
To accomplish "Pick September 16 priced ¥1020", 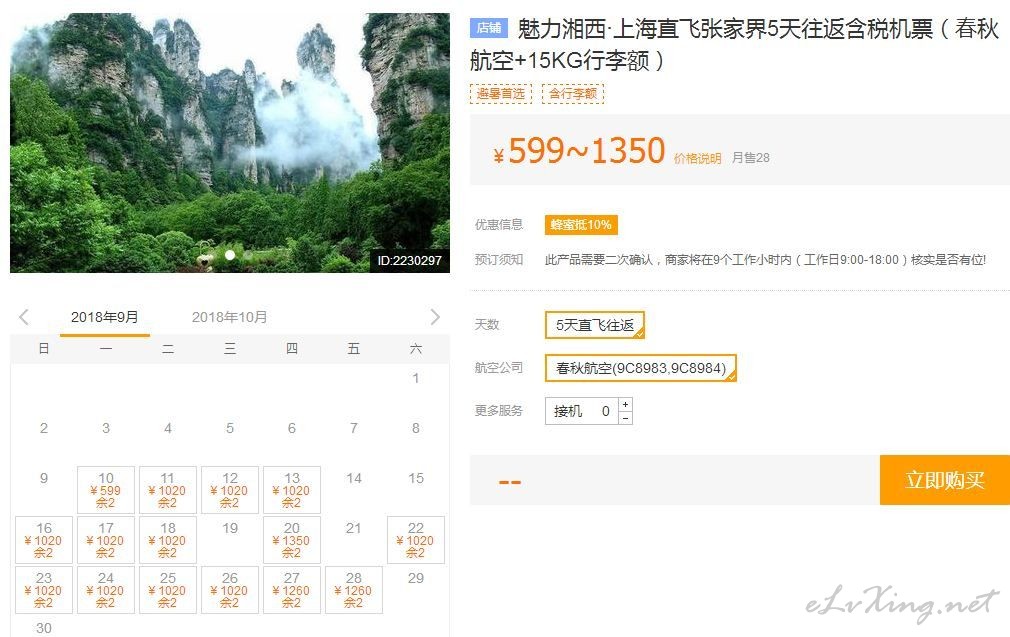I will point(44,540).
